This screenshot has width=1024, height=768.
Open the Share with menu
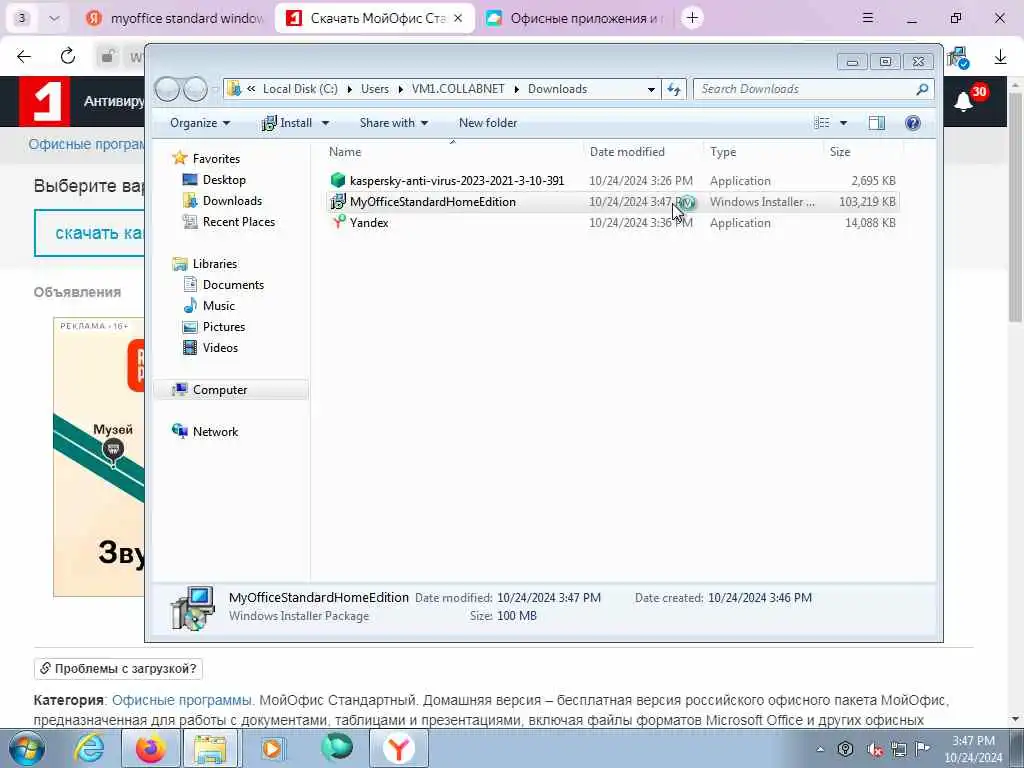(x=393, y=123)
